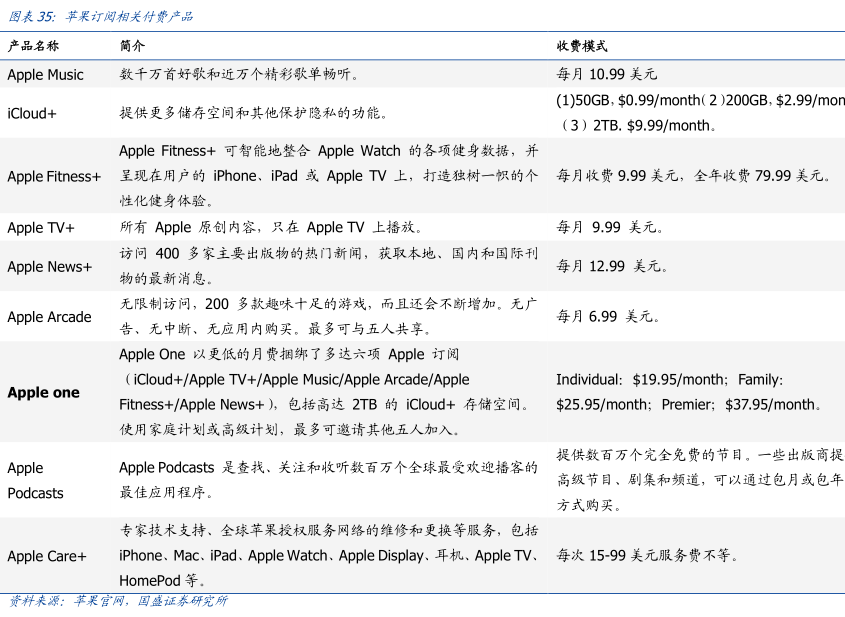
Task: Select the Apple TV+ row label
Action: point(41,228)
